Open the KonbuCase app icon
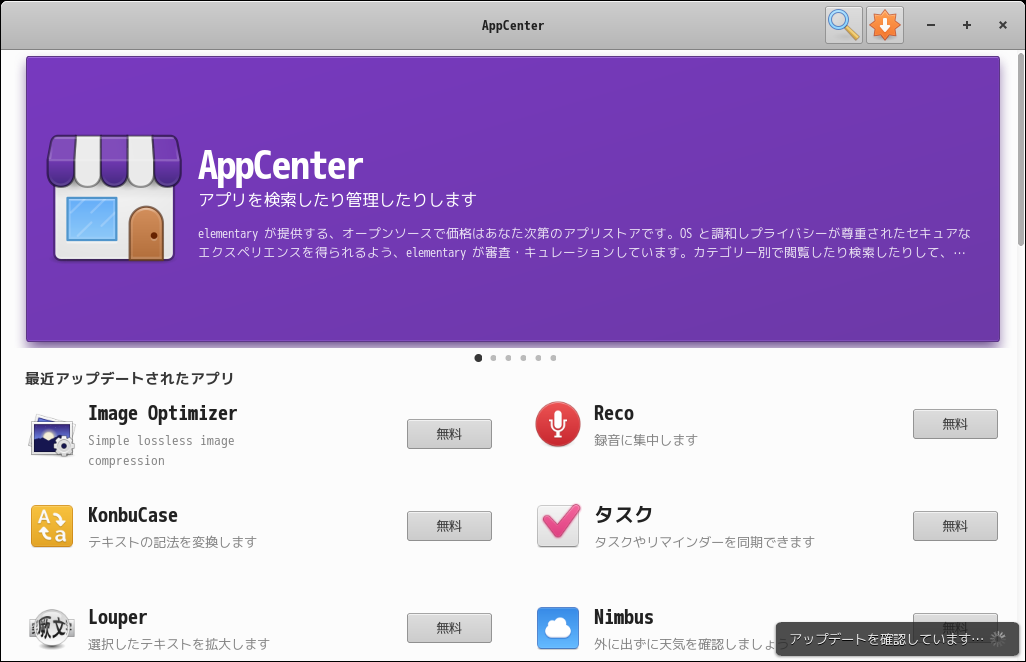The image size is (1026, 662). click(x=51, y=526)
